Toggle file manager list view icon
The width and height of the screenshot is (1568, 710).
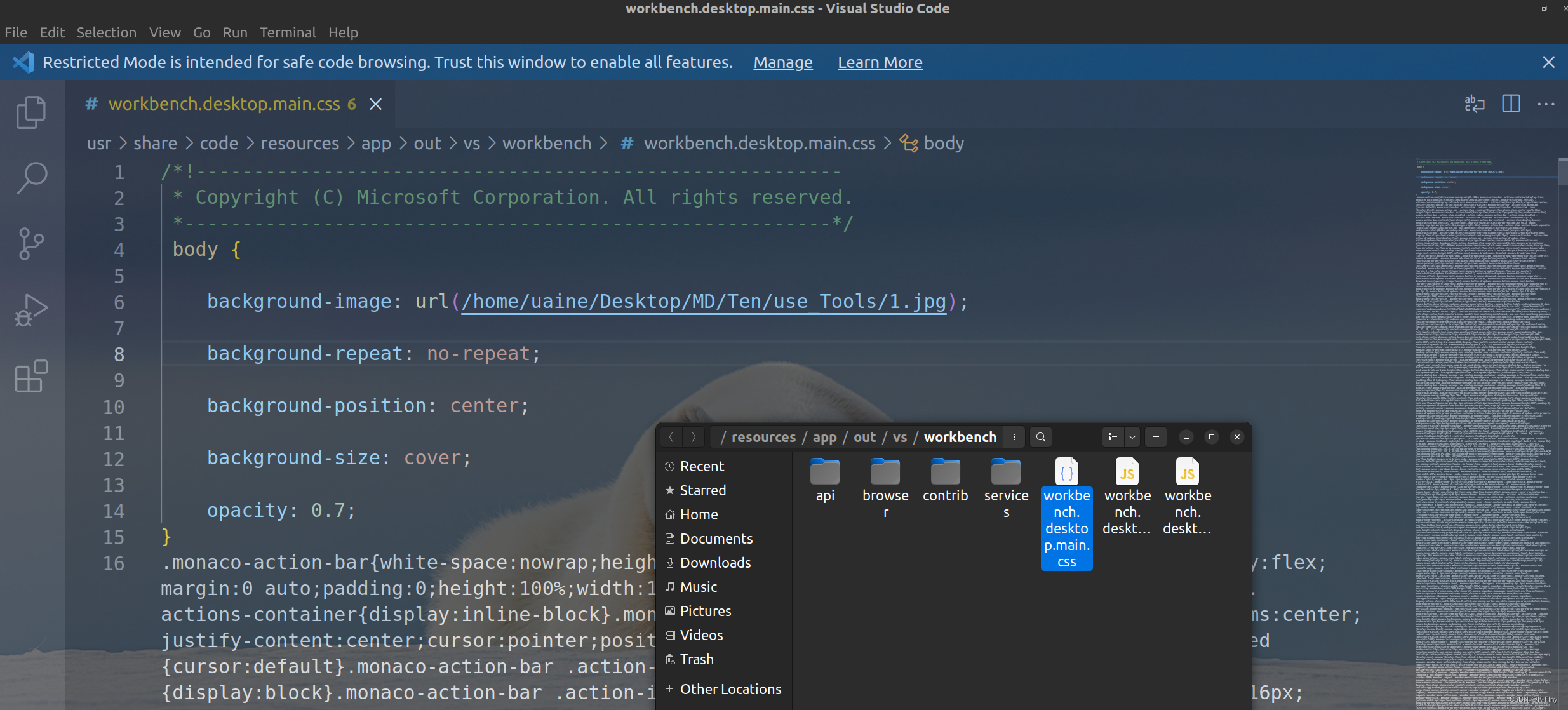point(1113,437)
